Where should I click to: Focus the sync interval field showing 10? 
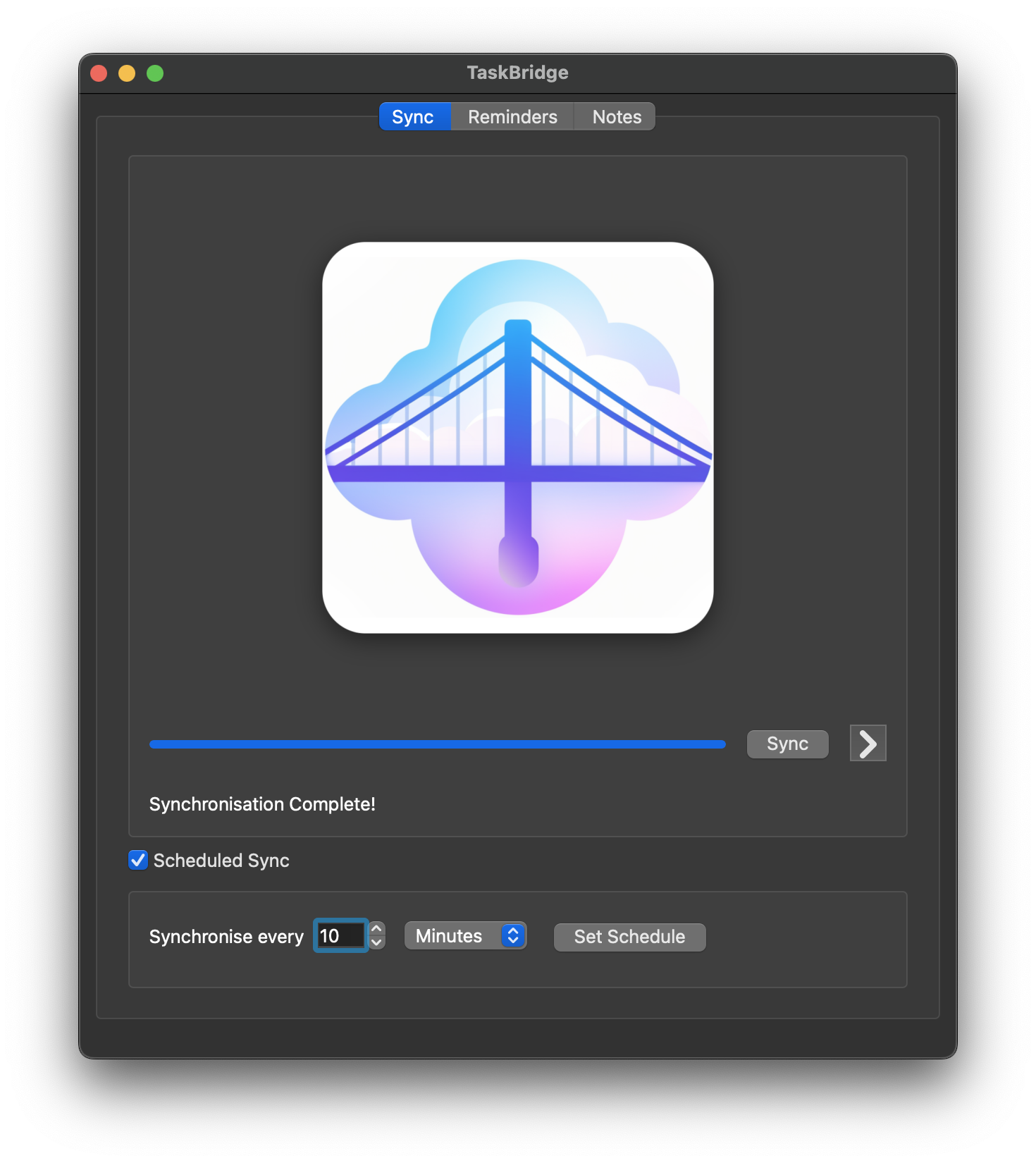coord(340,936)
